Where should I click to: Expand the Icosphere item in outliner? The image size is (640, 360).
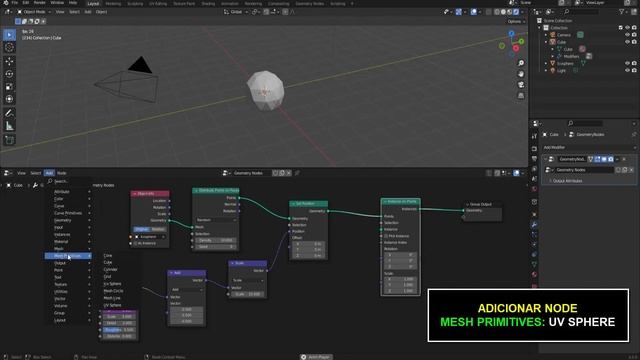click(x=546, y=63)
